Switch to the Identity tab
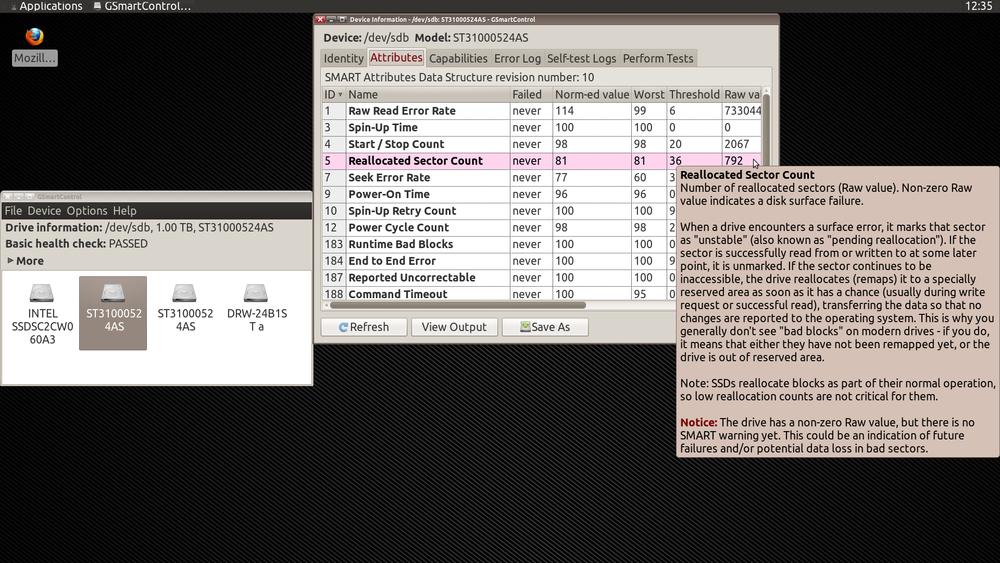The height and width of the screenshot is (563, 1000). (343, 59)
